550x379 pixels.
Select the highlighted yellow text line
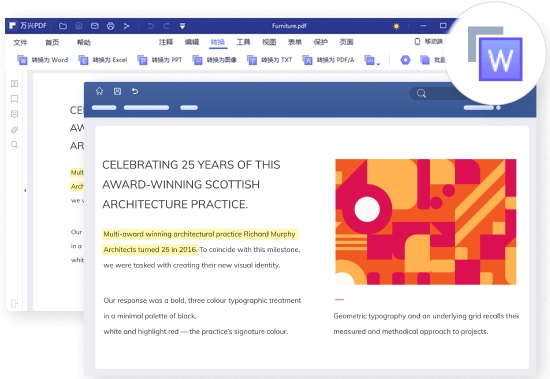(200, 234)
